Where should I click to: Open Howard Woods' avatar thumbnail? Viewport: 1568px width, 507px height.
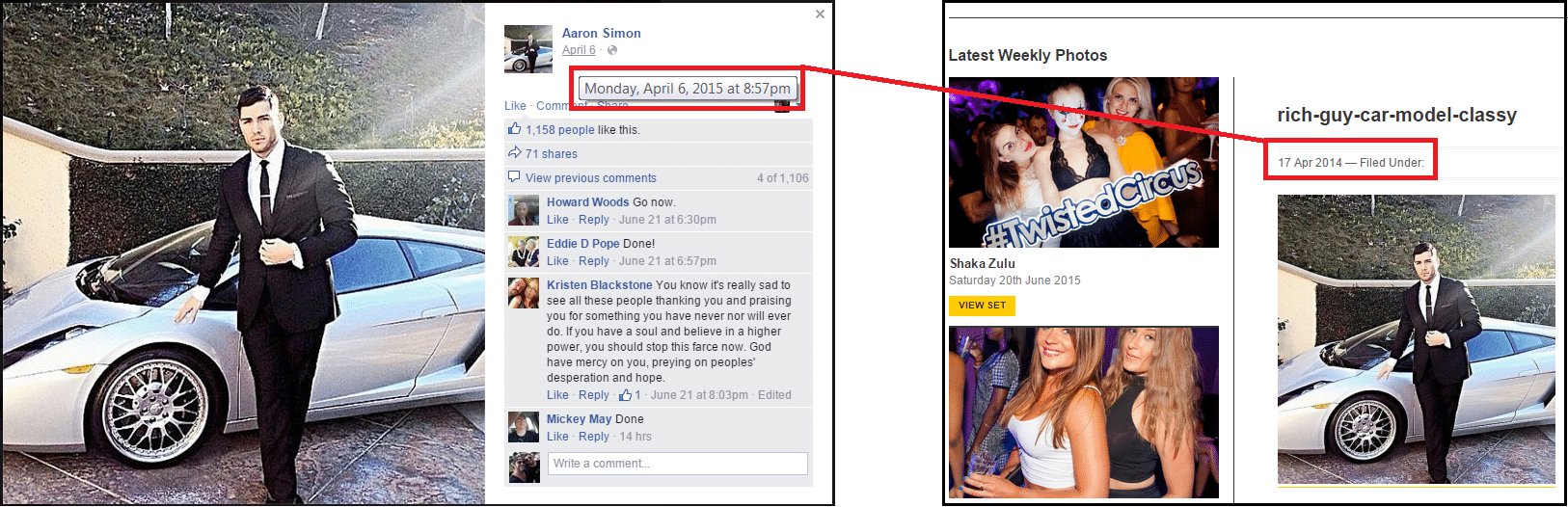point(524,210)
